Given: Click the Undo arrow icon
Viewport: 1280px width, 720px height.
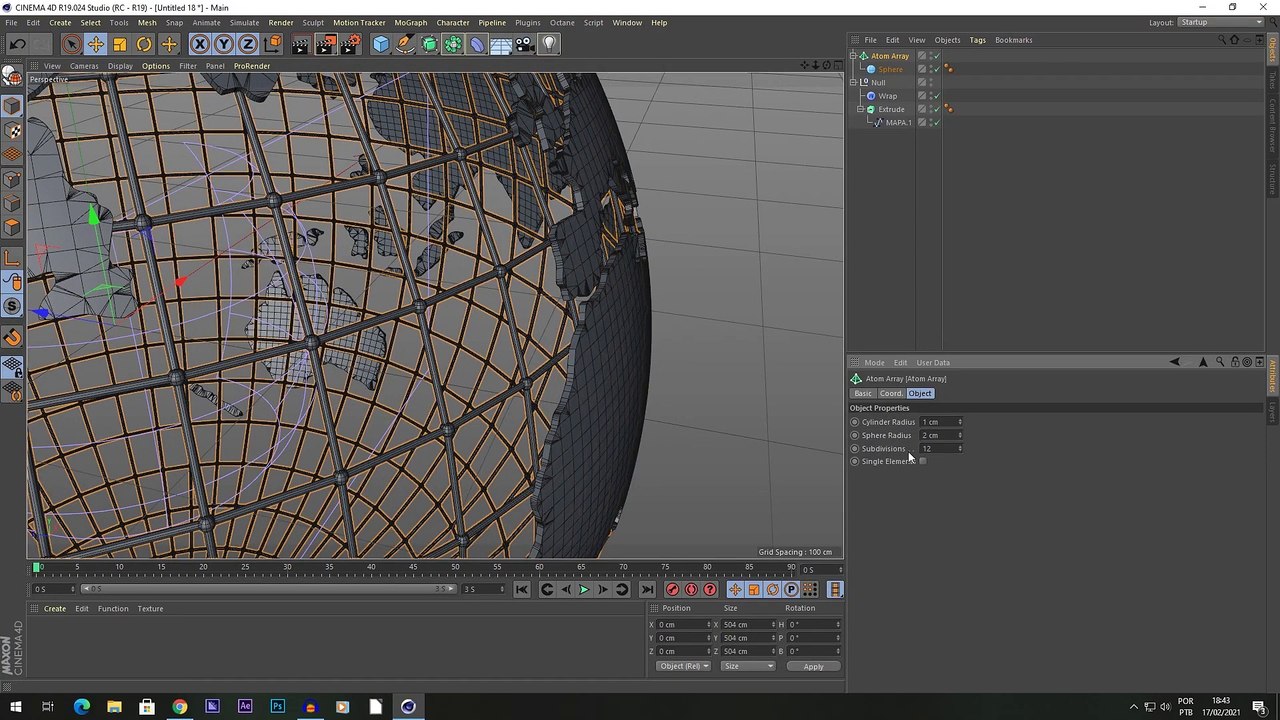Looking at the screenshot, I should (17, 44).
